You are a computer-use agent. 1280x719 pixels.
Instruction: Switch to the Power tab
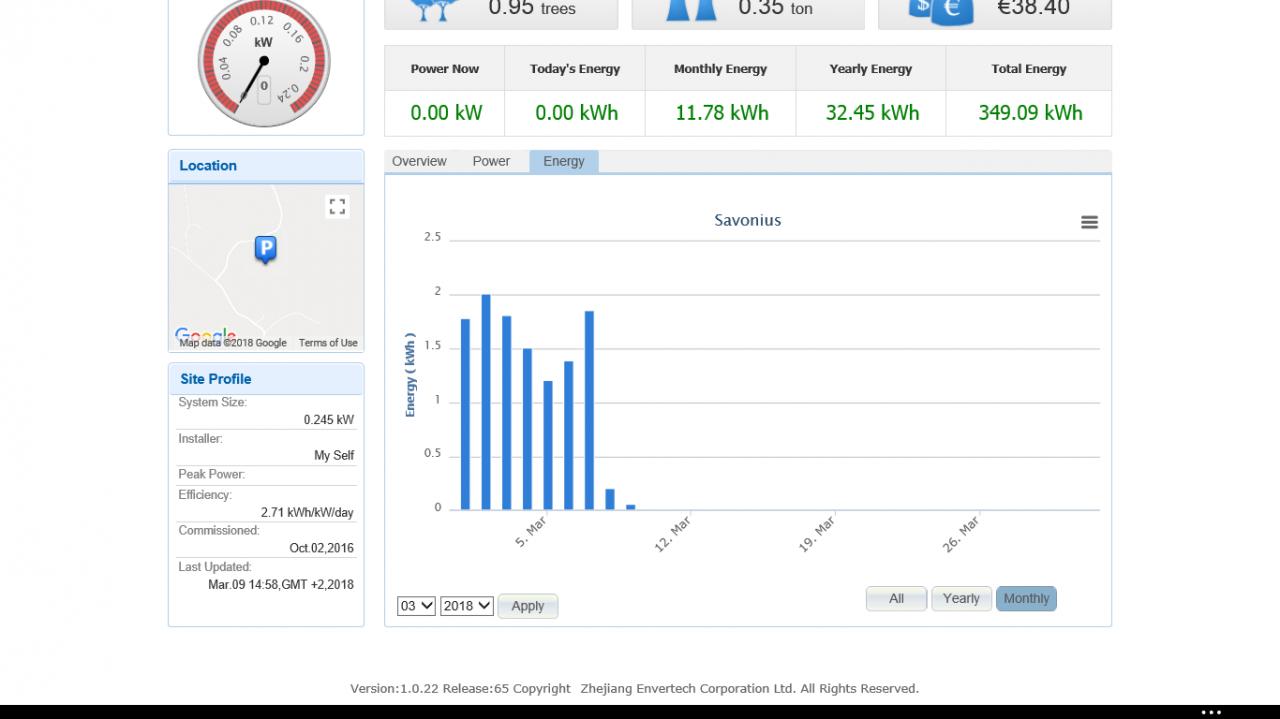coord(491,161)
